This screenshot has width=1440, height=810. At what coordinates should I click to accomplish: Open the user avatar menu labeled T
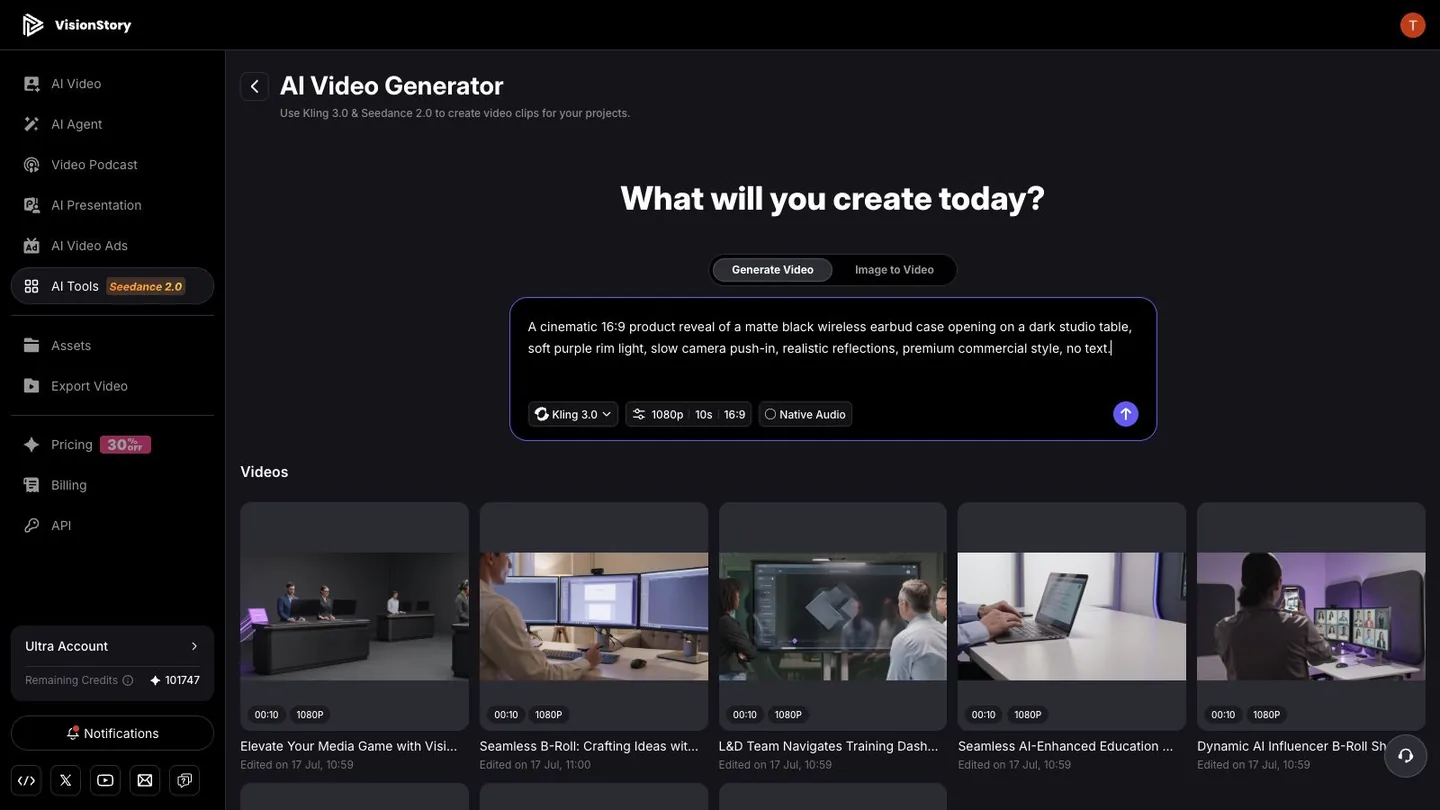point(1412,25)
